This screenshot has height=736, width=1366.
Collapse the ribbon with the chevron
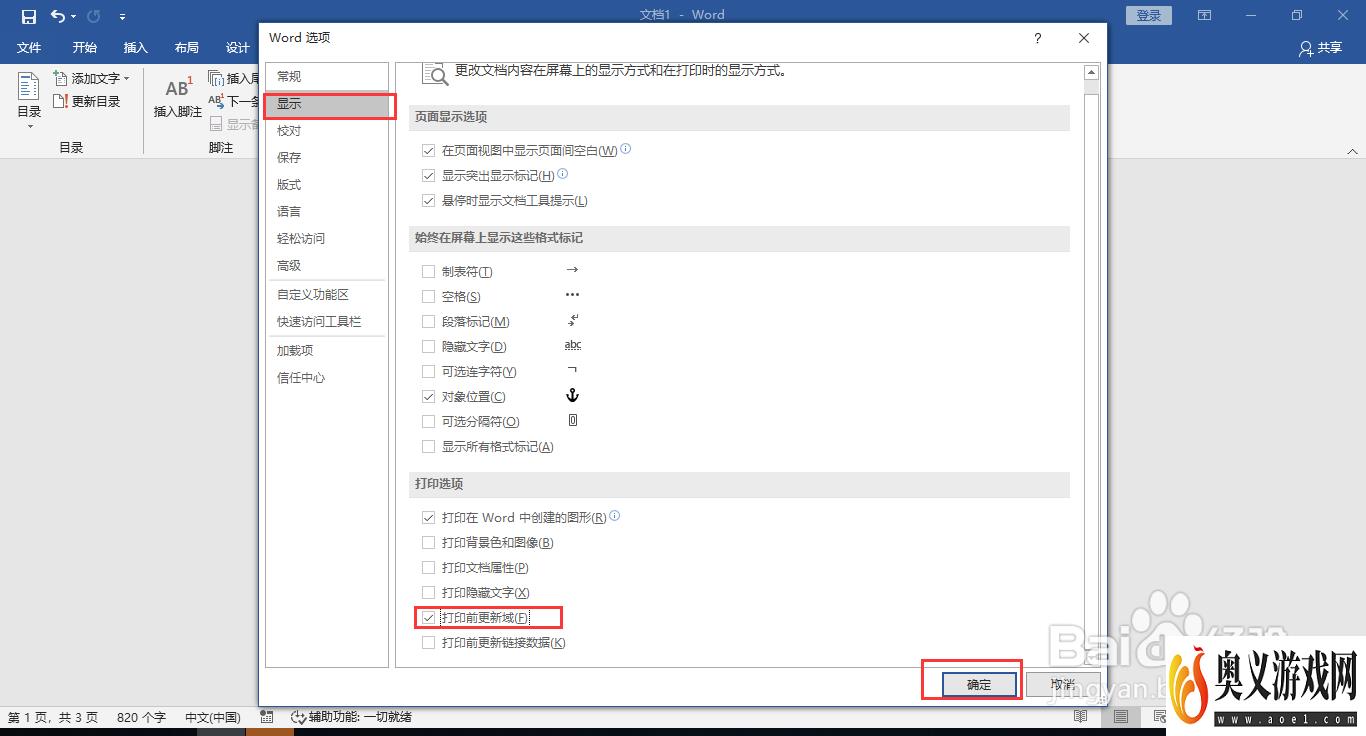(1352, 150)
